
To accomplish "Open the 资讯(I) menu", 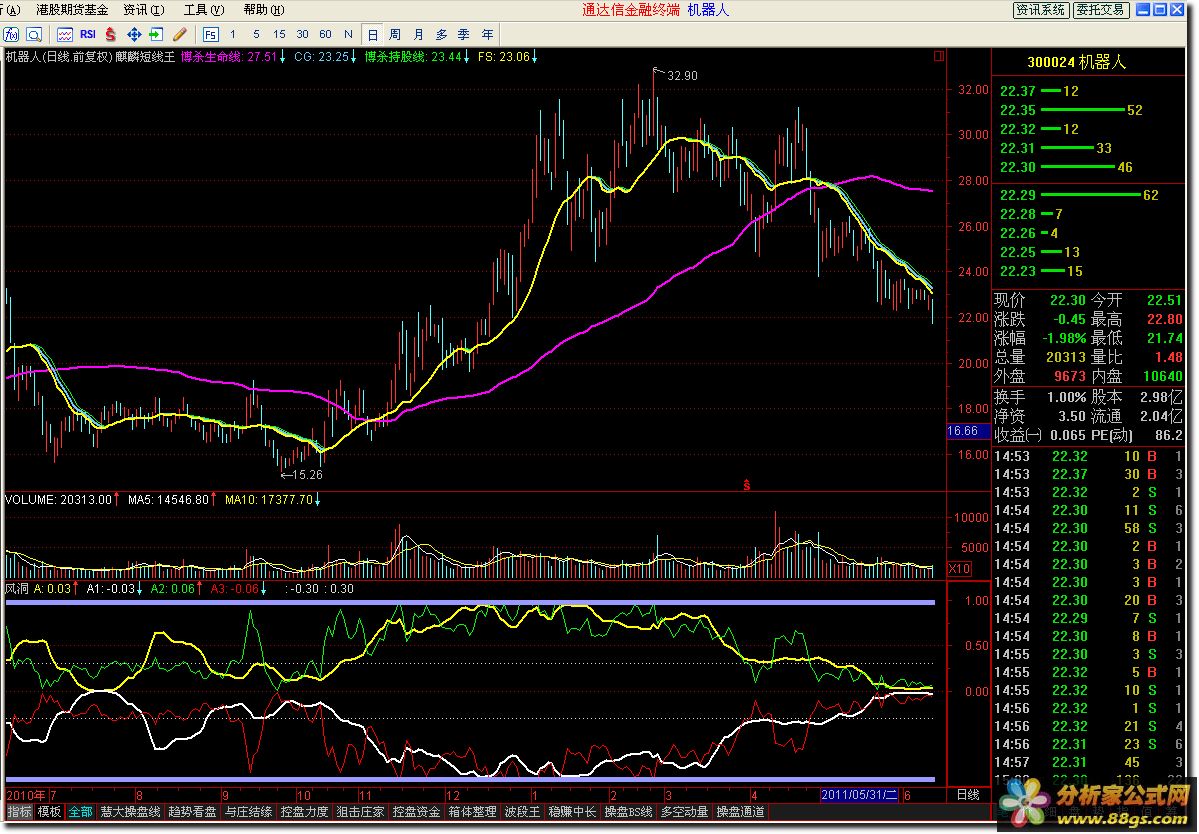I will click(144, 10).
